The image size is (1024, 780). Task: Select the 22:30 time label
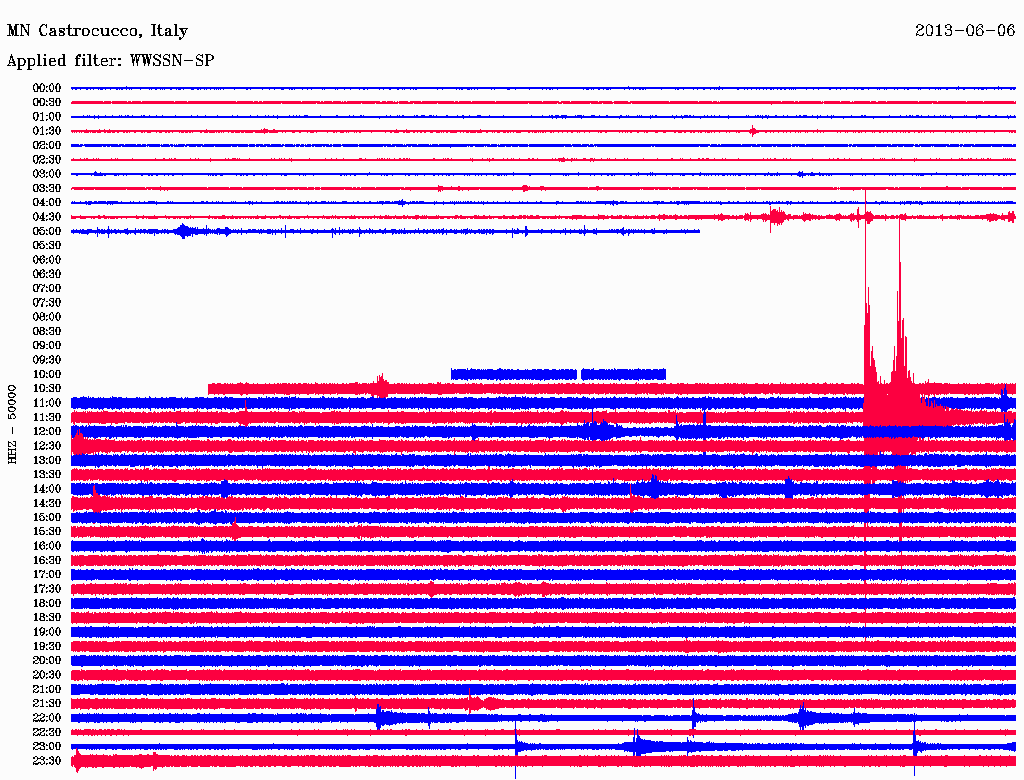click(47, 732)
